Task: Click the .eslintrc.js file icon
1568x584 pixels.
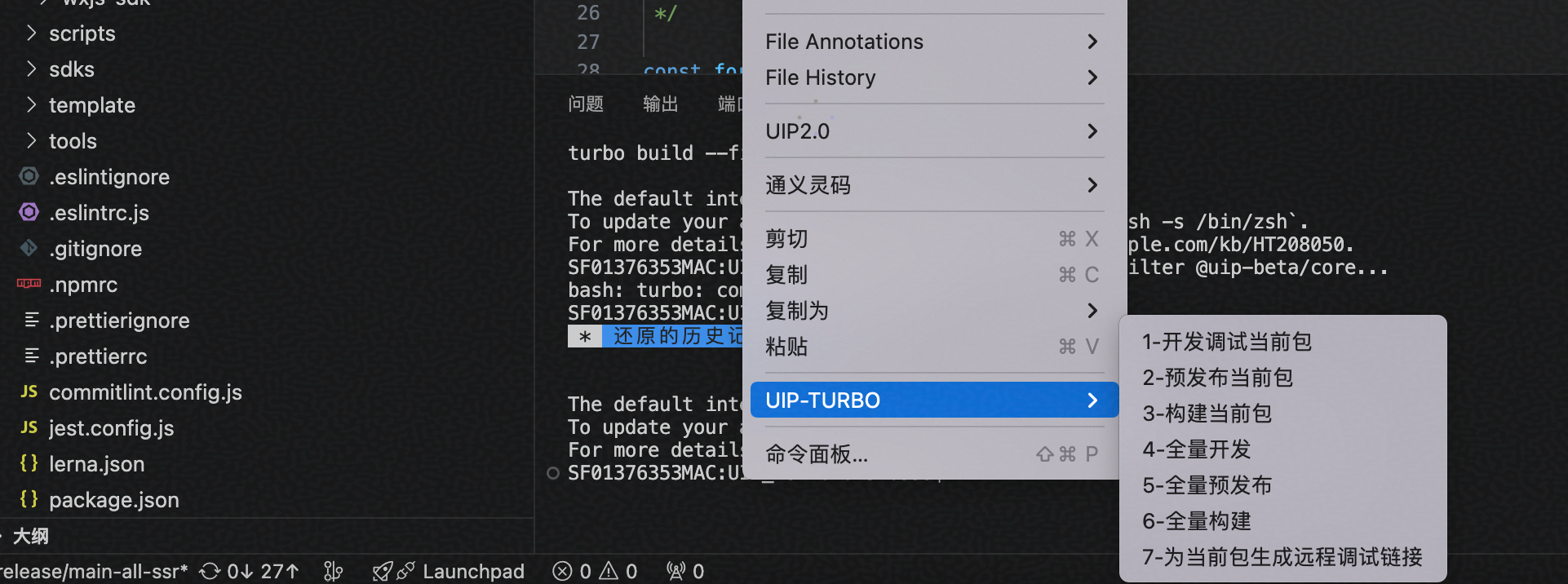Action: [29, 212]
